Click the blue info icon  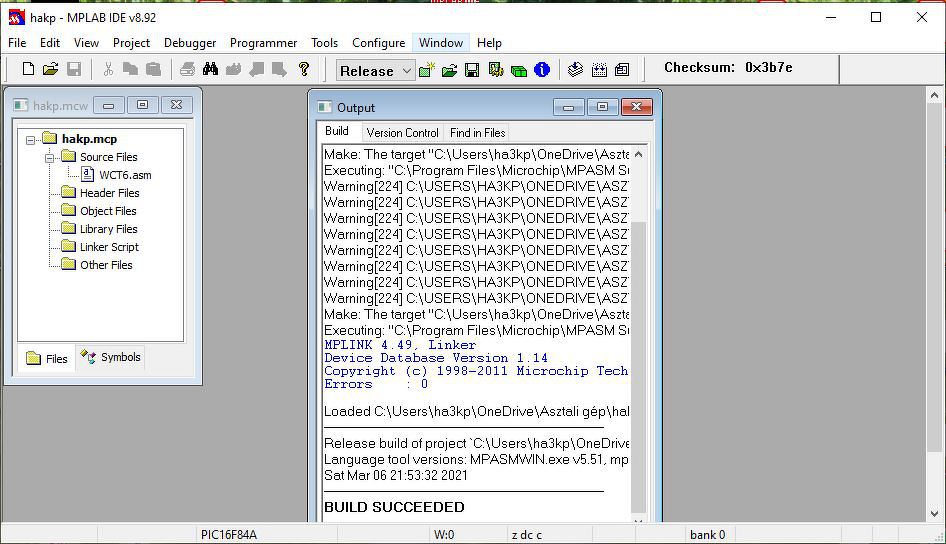pos(542,70)
